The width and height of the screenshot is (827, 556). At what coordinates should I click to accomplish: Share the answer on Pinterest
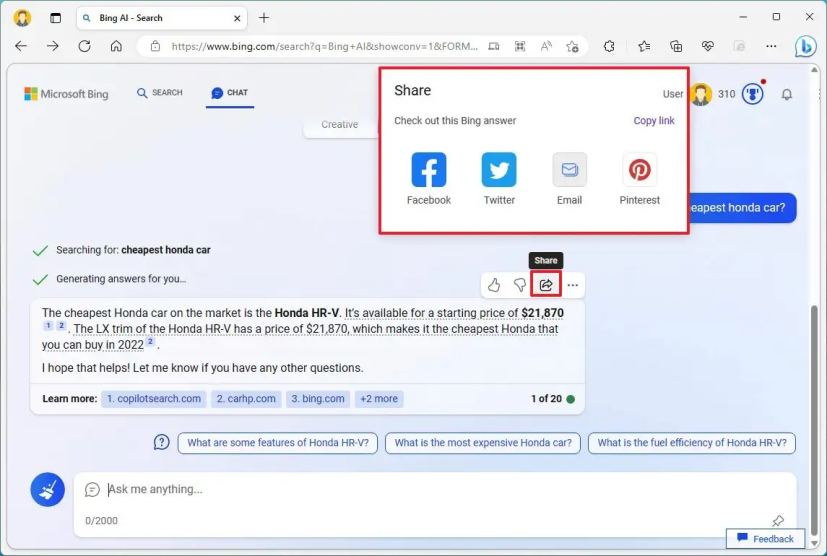pos(639,170)
